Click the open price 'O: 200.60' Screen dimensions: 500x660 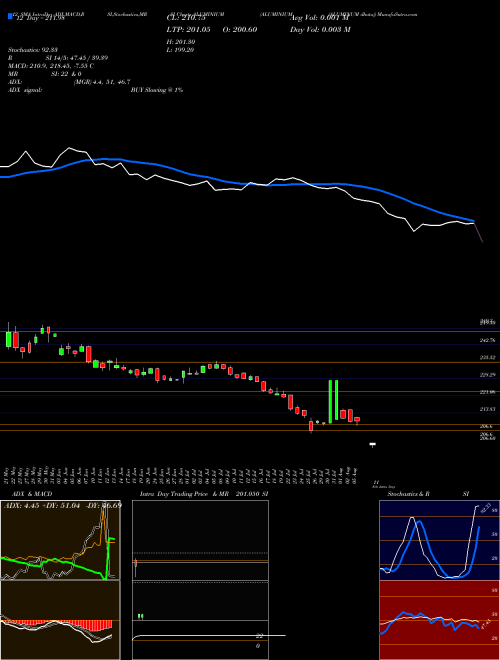click(239, 29)
